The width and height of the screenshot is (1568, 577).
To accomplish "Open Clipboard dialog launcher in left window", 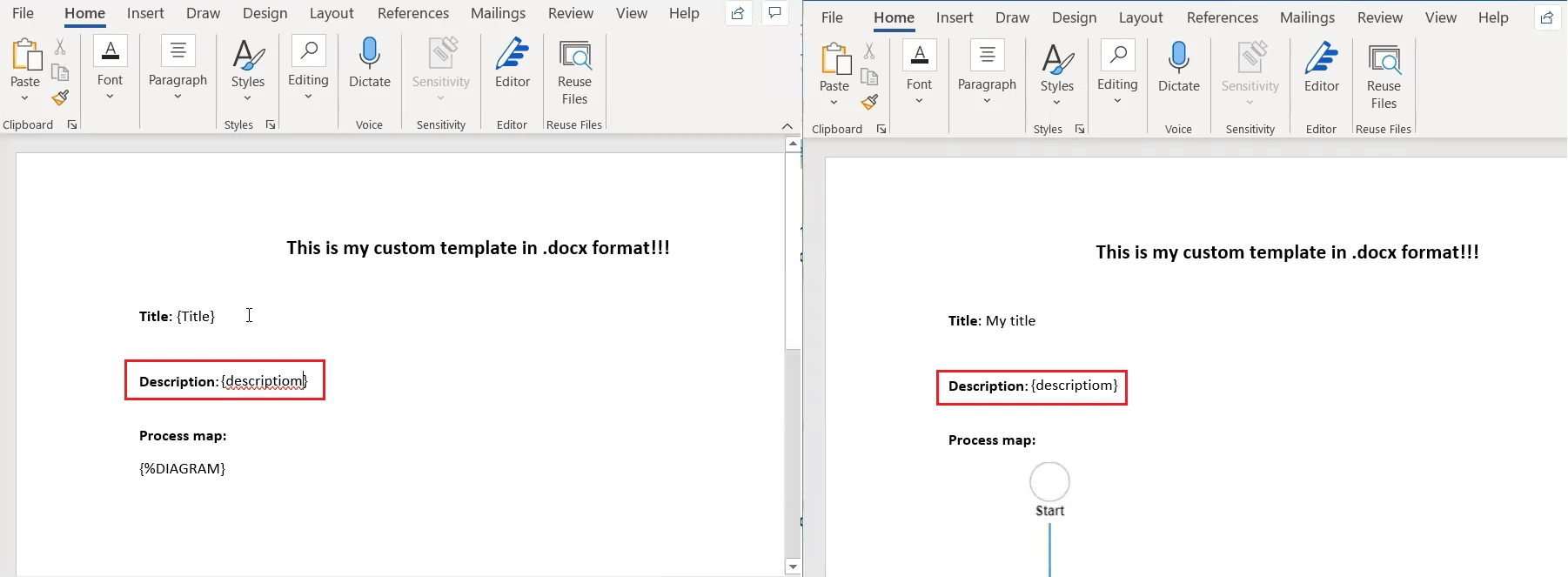I will click(72, 124).
